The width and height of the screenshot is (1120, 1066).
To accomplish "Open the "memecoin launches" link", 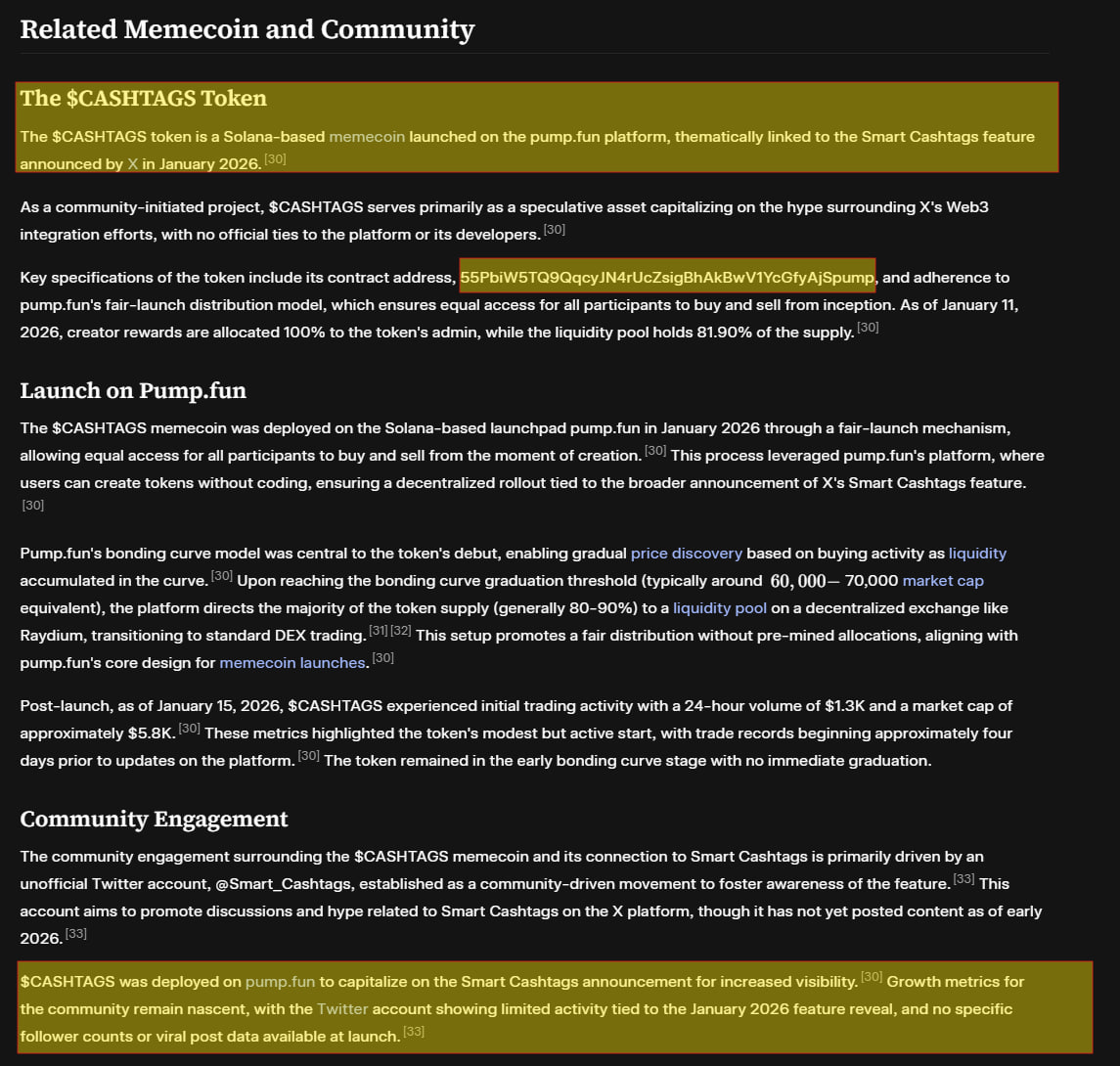I will pos(292,663).
